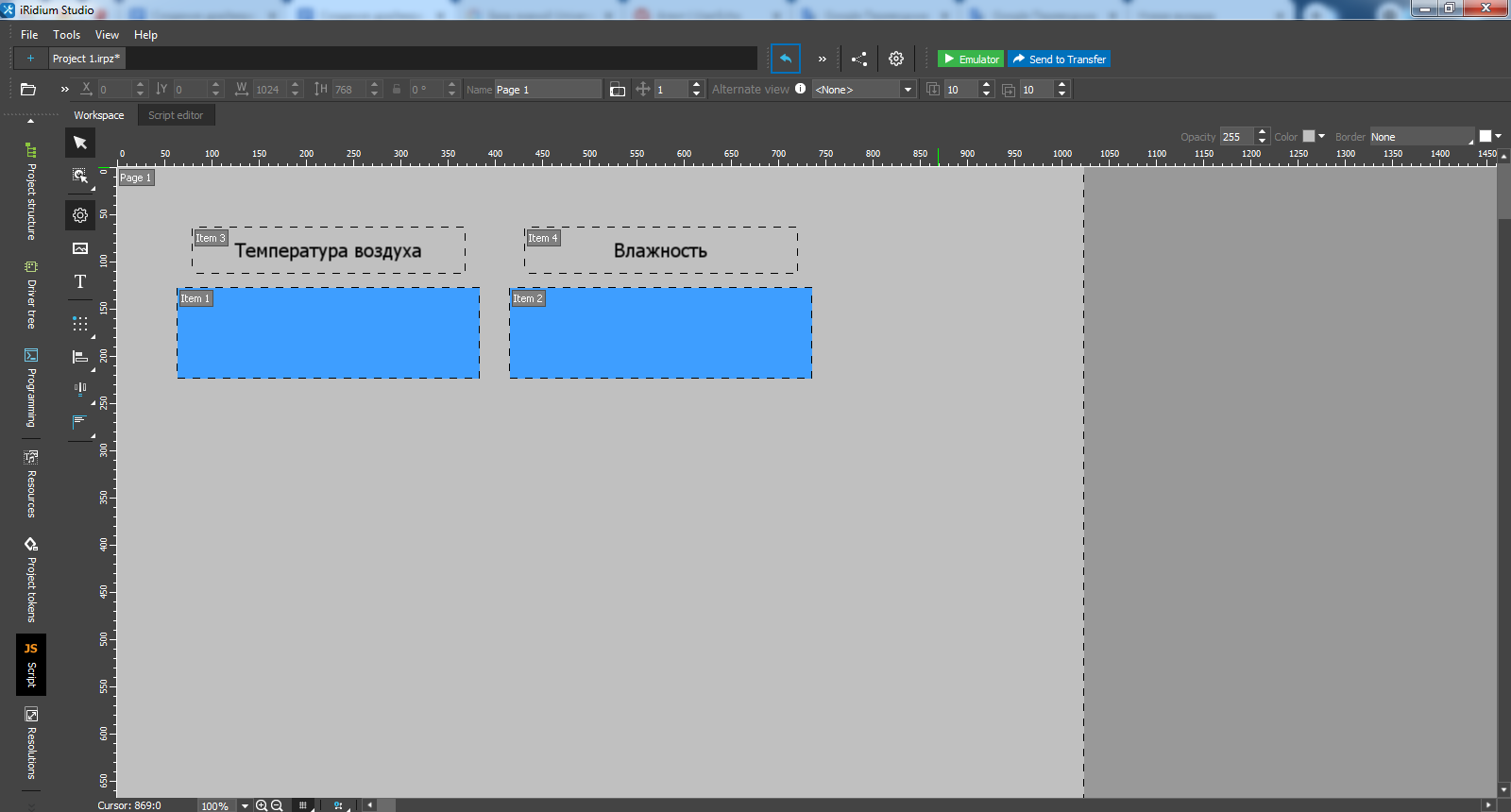Select the image item tool
Screen dimensions: 1511x812
point(80,248)
